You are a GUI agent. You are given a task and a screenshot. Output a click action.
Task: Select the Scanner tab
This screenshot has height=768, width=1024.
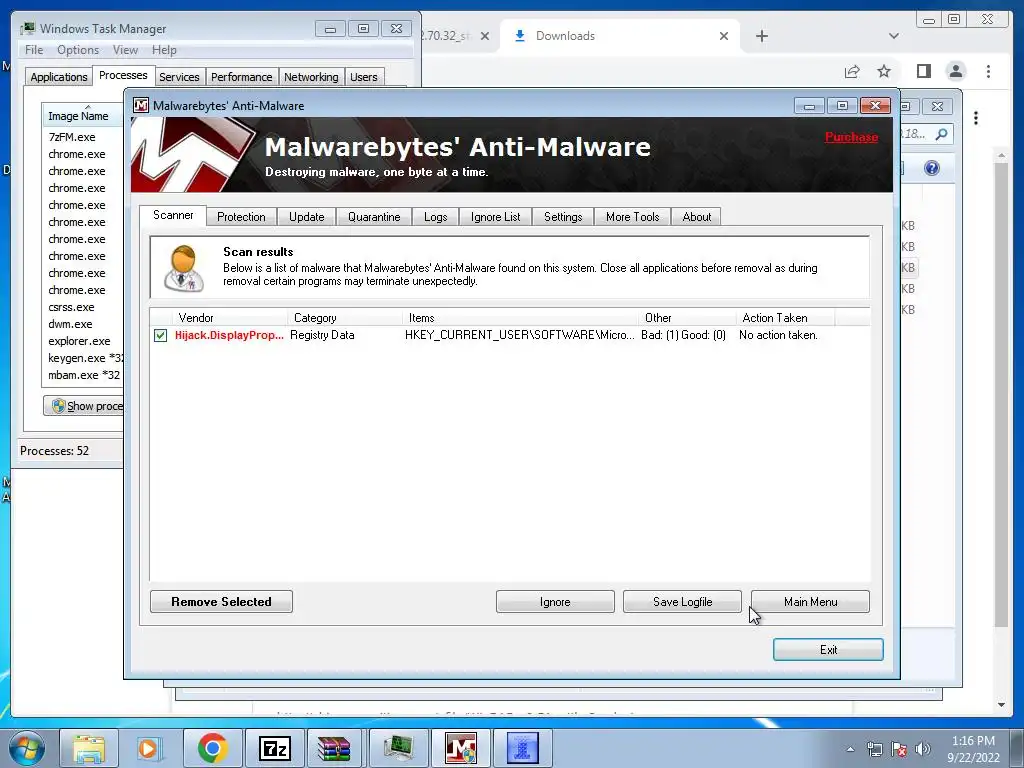[173, 215]
